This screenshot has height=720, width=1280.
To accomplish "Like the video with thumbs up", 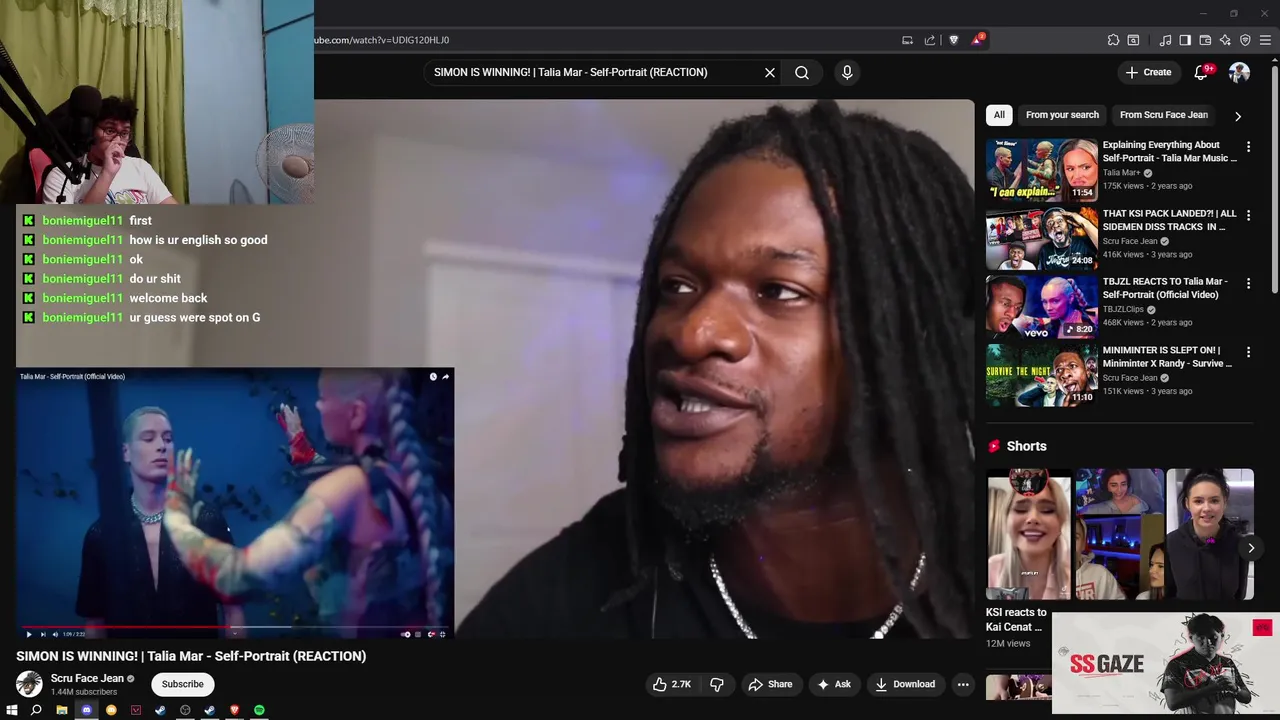I will [671, 684].
